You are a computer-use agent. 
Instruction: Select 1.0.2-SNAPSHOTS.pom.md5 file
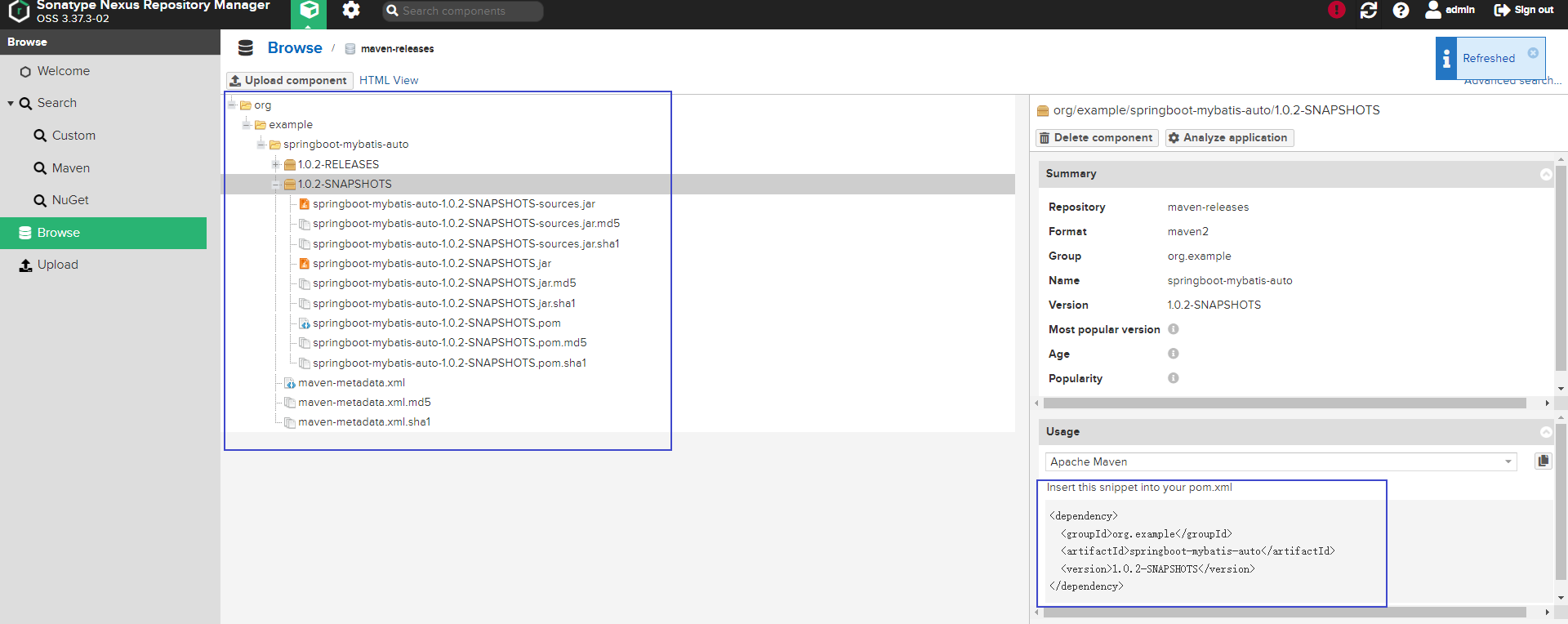[x=450, y=343]
